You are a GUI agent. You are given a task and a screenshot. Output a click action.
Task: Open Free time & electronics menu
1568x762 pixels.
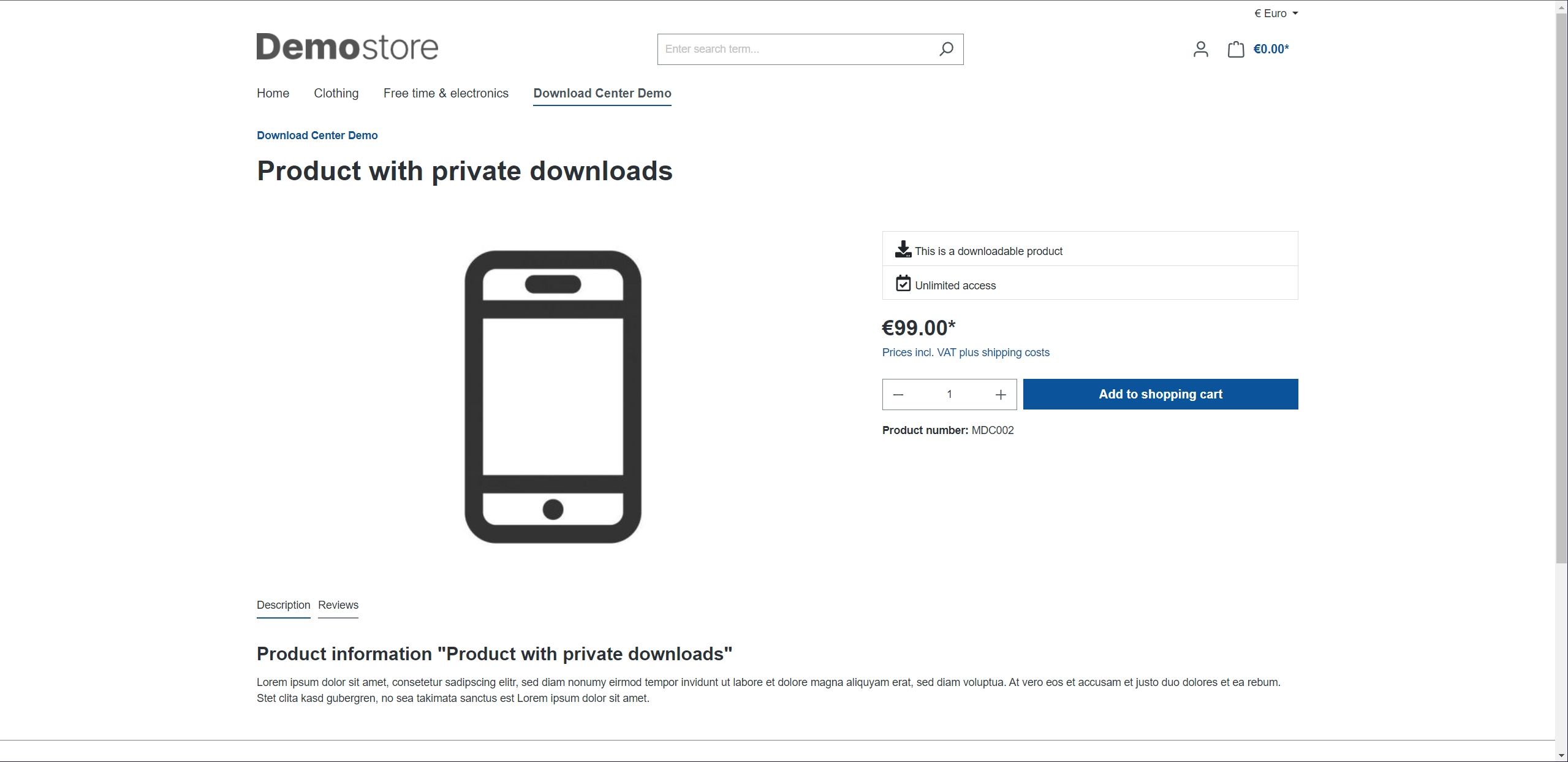click(445, 93)
